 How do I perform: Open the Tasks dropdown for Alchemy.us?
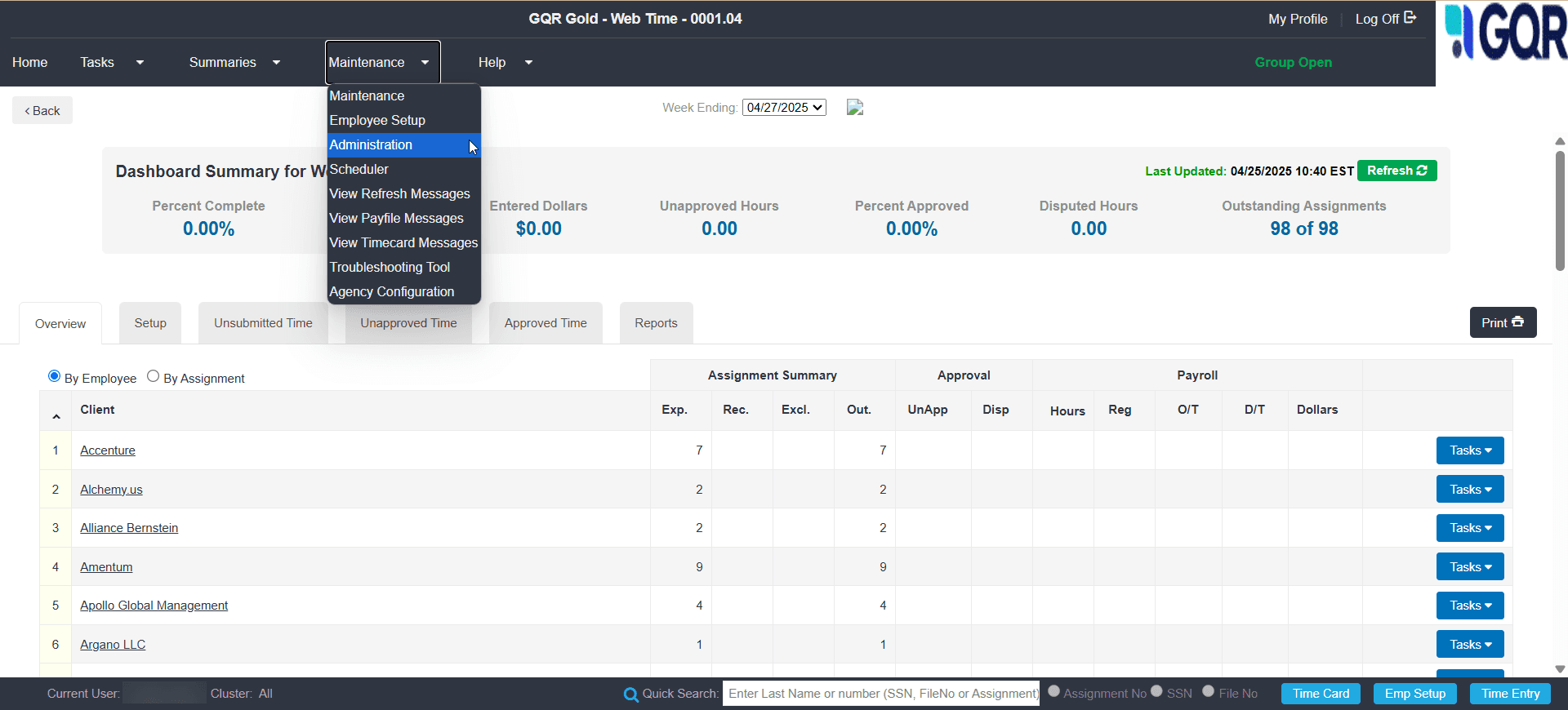pos(1470,490)
